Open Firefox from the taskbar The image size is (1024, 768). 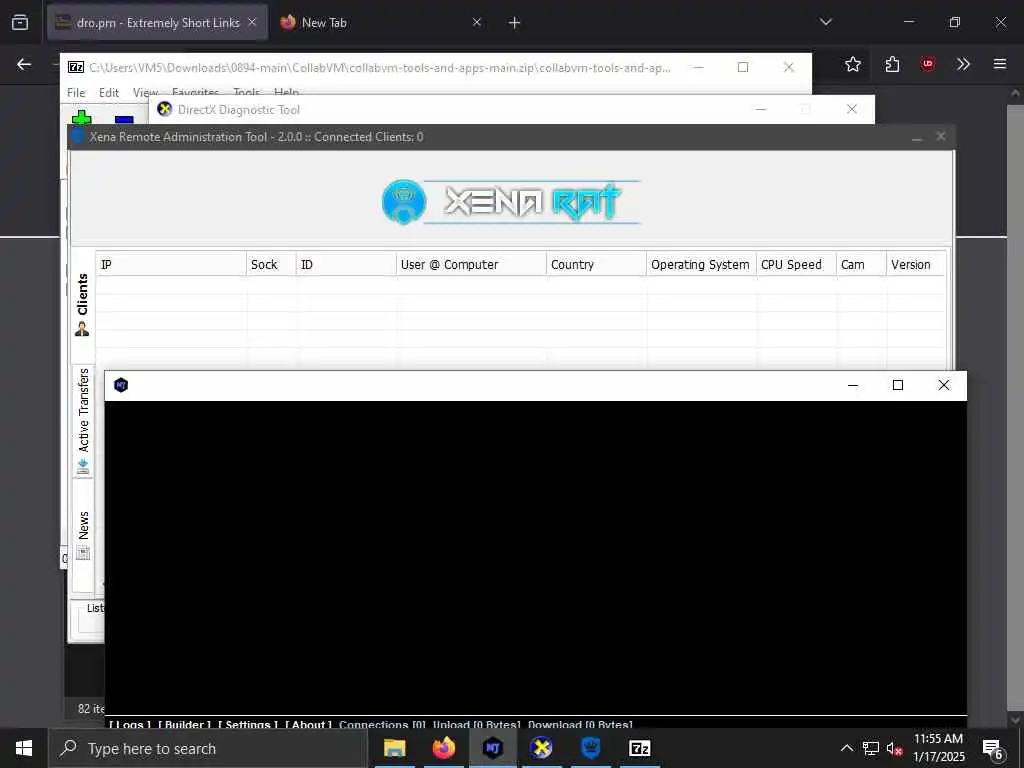tap(443, 748)
